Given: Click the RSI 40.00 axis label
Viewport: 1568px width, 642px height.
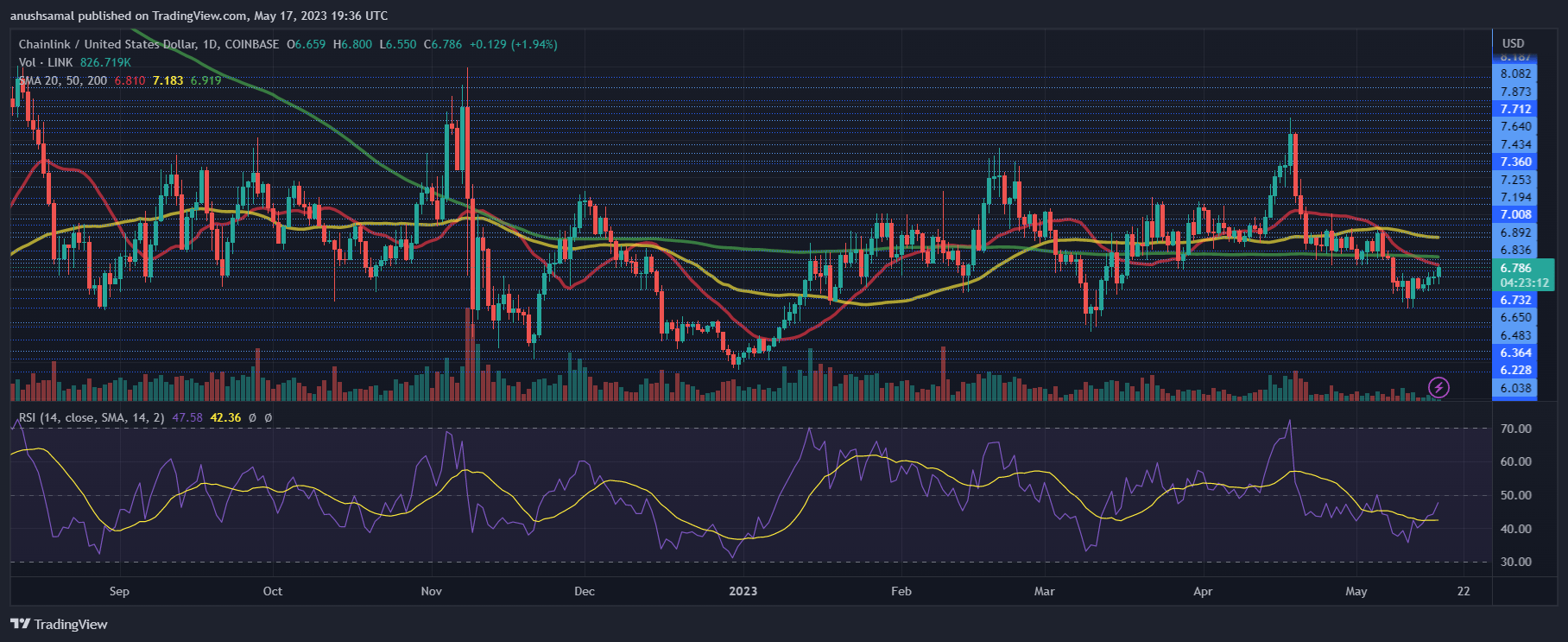Looking at the screenshot, I should (x=1516, y=529).
